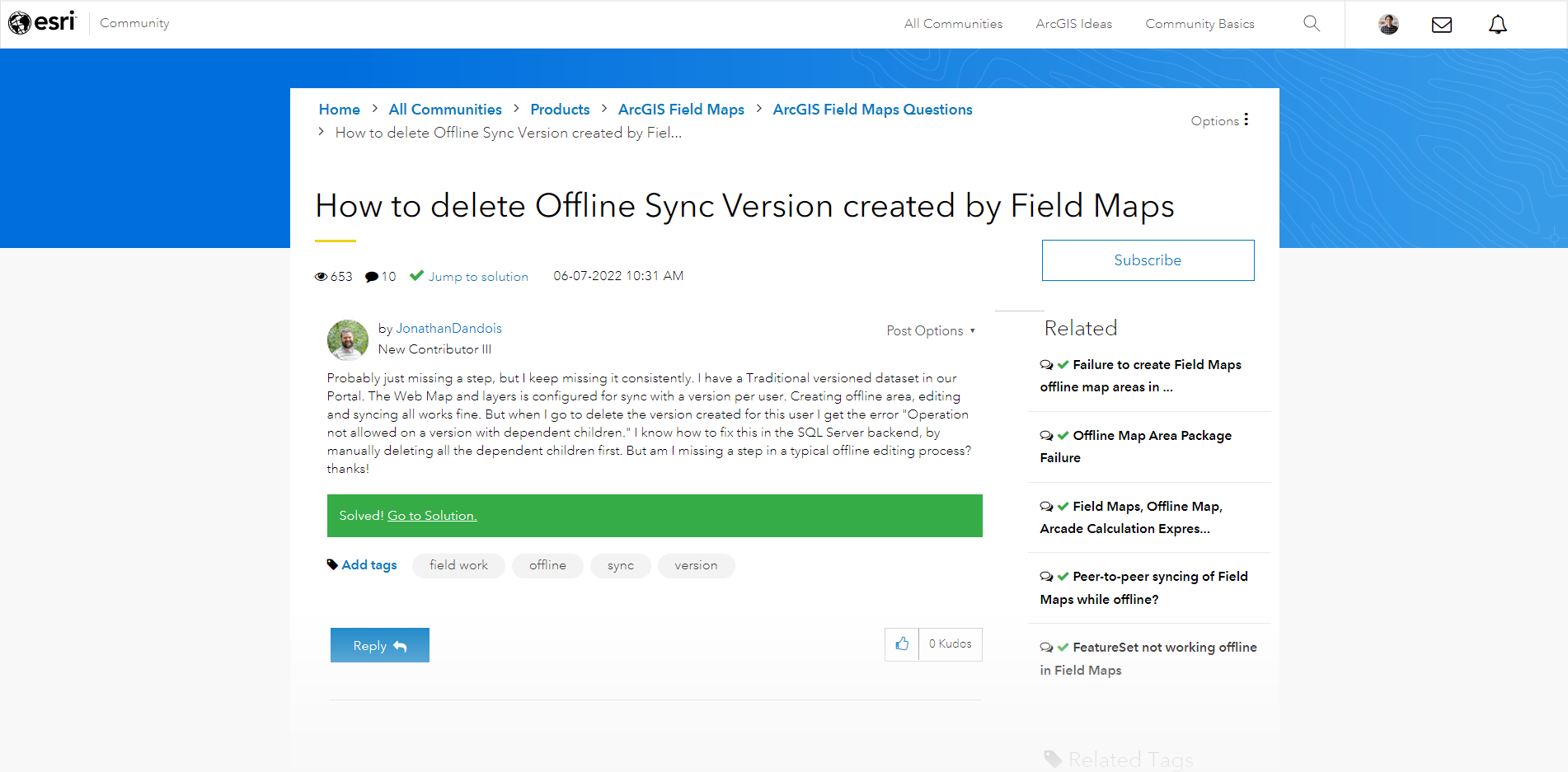Open the notifications bell icon
The width and height of the screenshot is (1568, 772).
click(x=1498, y=25)
